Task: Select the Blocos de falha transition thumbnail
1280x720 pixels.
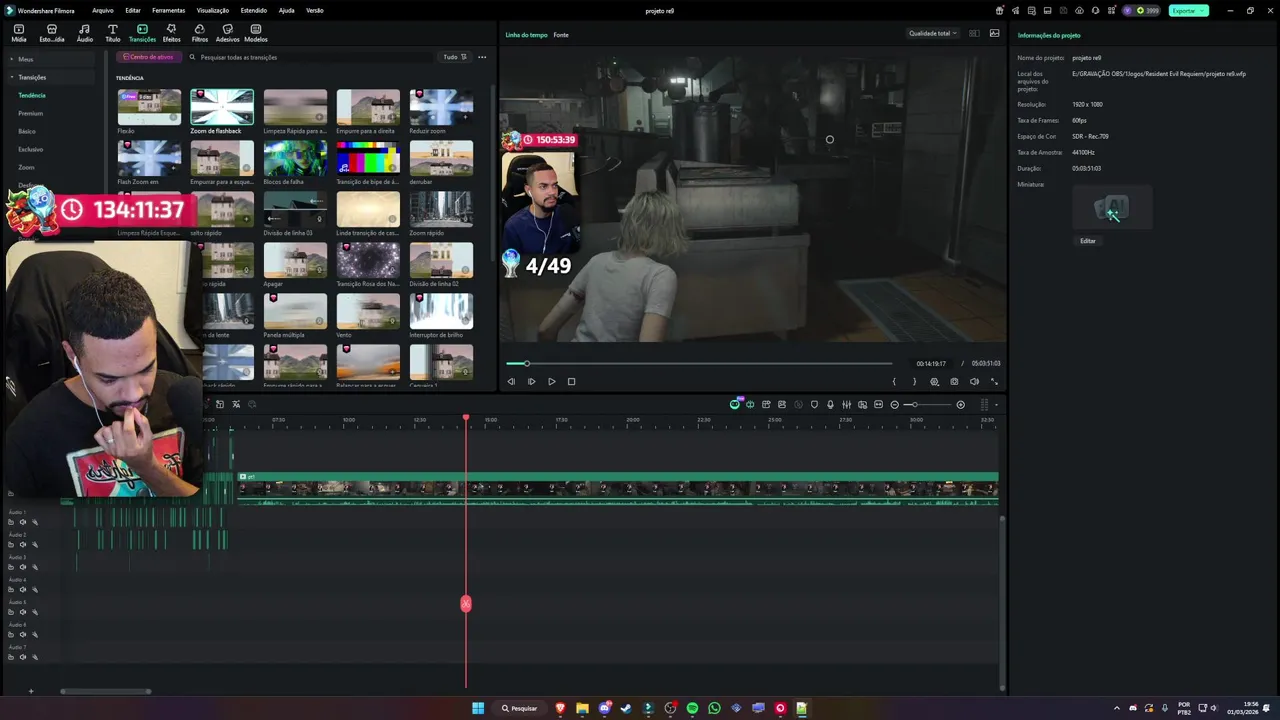Action: coord(295,158)
